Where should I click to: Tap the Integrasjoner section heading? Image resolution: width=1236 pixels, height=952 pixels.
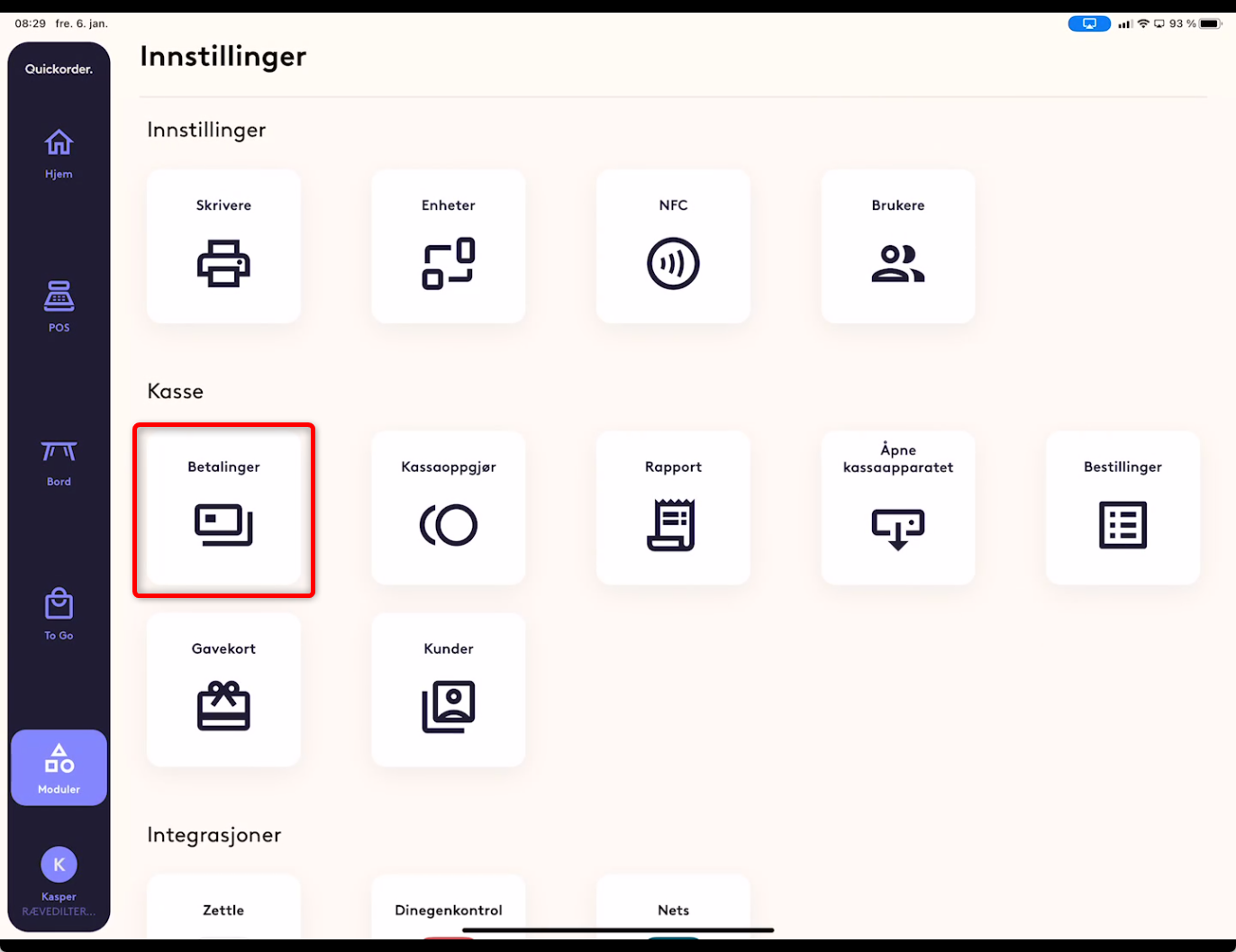(x=214, y=835)
